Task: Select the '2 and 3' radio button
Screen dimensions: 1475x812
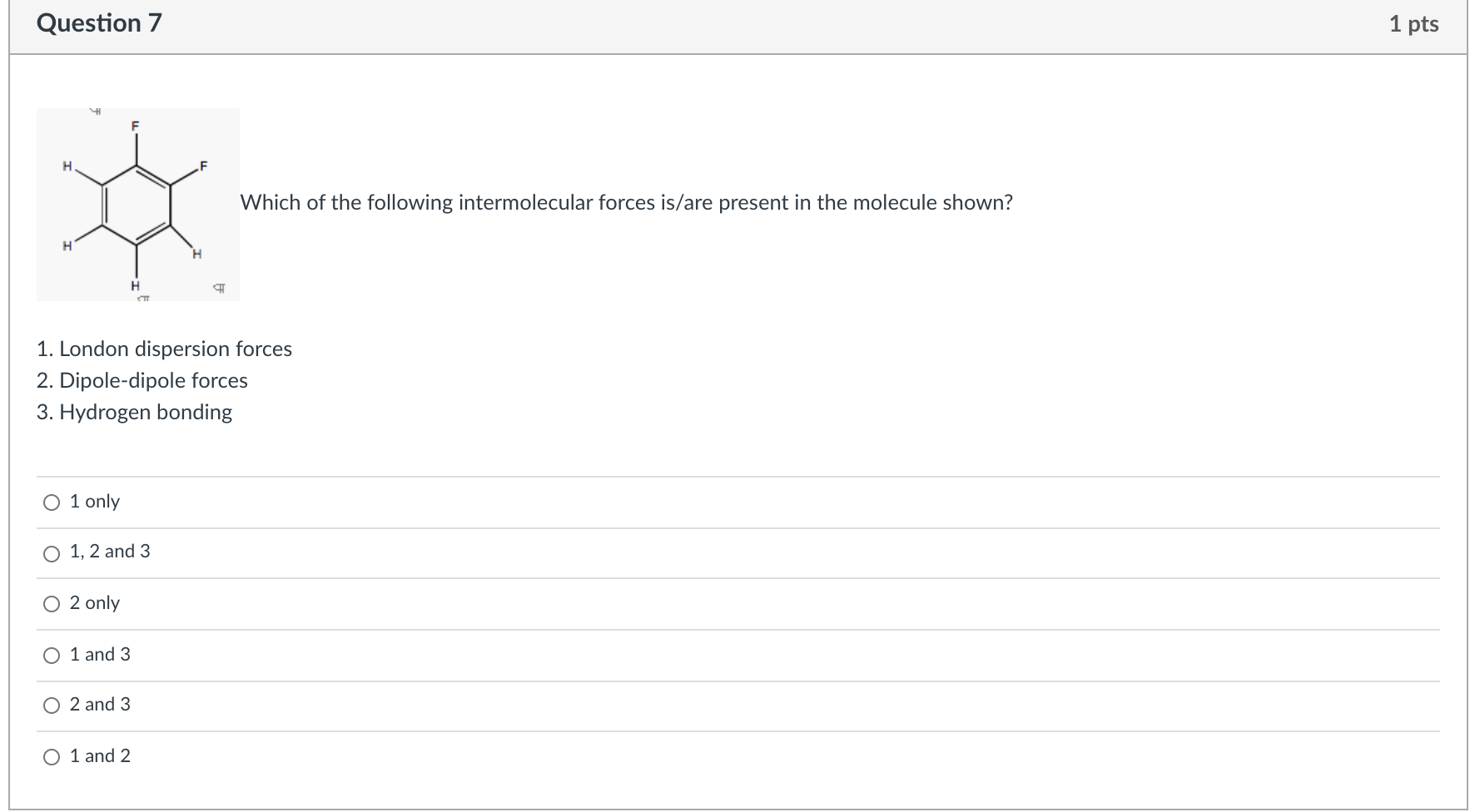Action: [52, 706]
